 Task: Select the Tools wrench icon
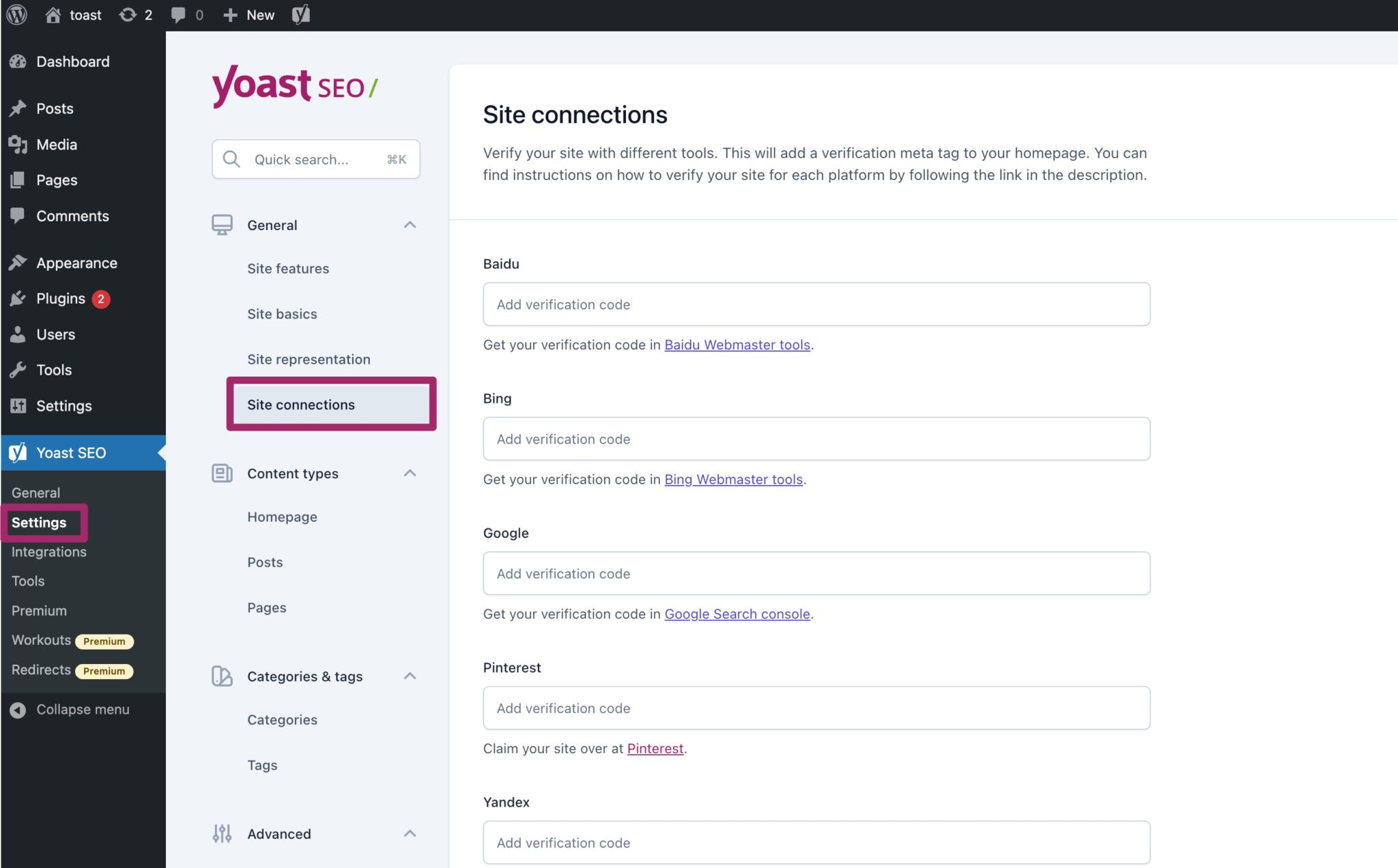(x=18, y=369)
